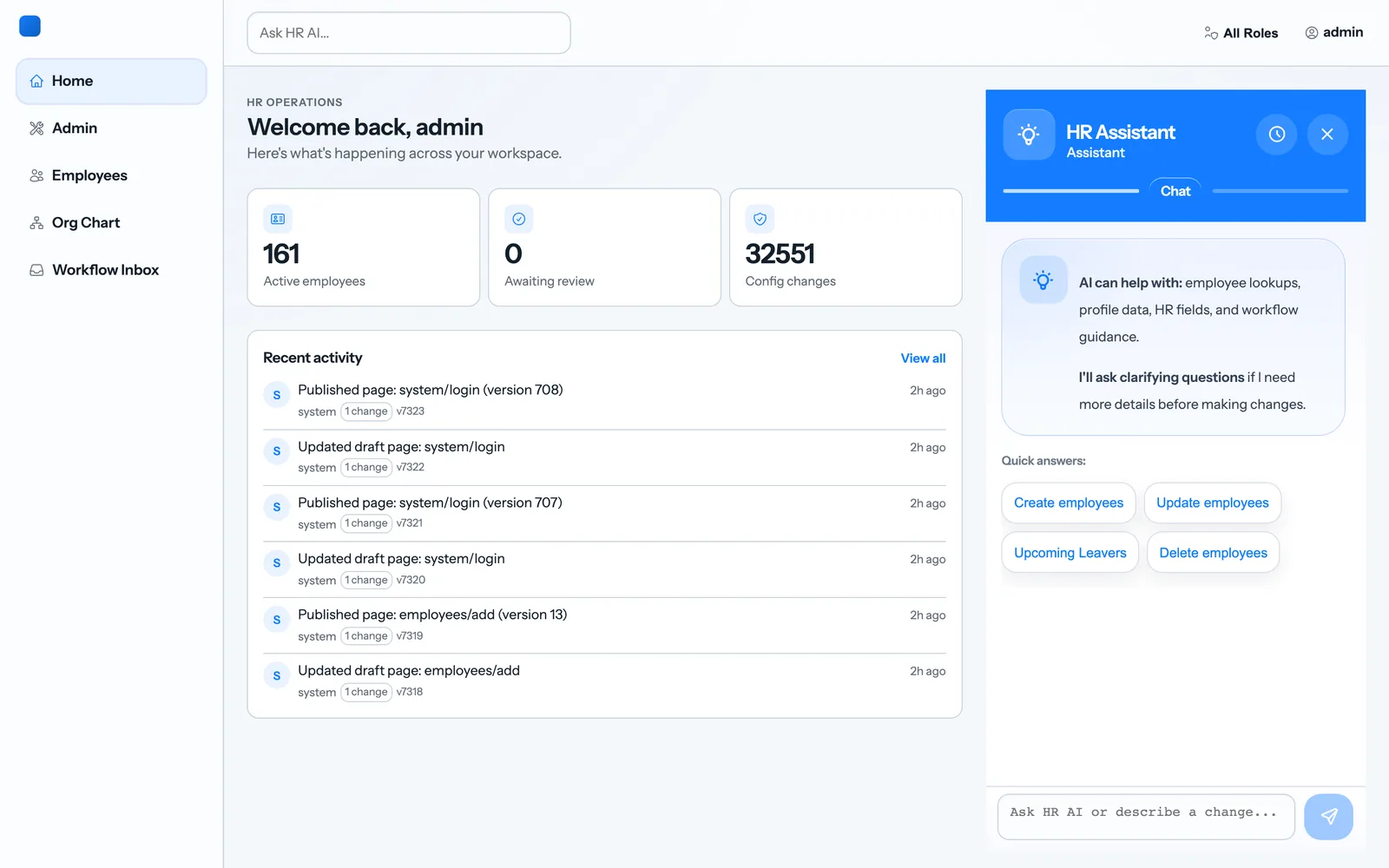The width and height of the screenshot is (1389, 868).
Task: Click the Admin tools icon
Action: [x=36, y=128]
